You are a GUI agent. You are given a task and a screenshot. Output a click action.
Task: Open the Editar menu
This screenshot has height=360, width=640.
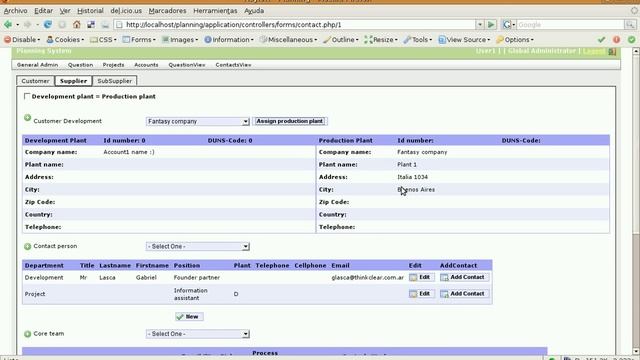(x=43, y=11)
